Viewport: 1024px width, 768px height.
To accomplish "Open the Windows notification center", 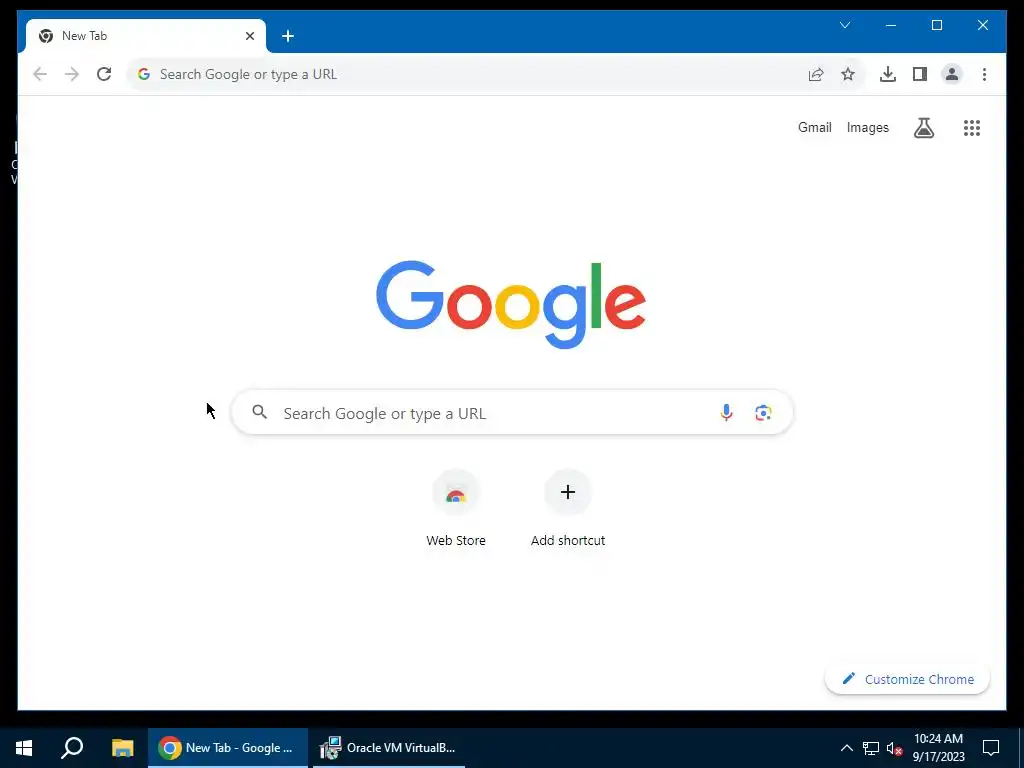I will click(x=991, y=748).
